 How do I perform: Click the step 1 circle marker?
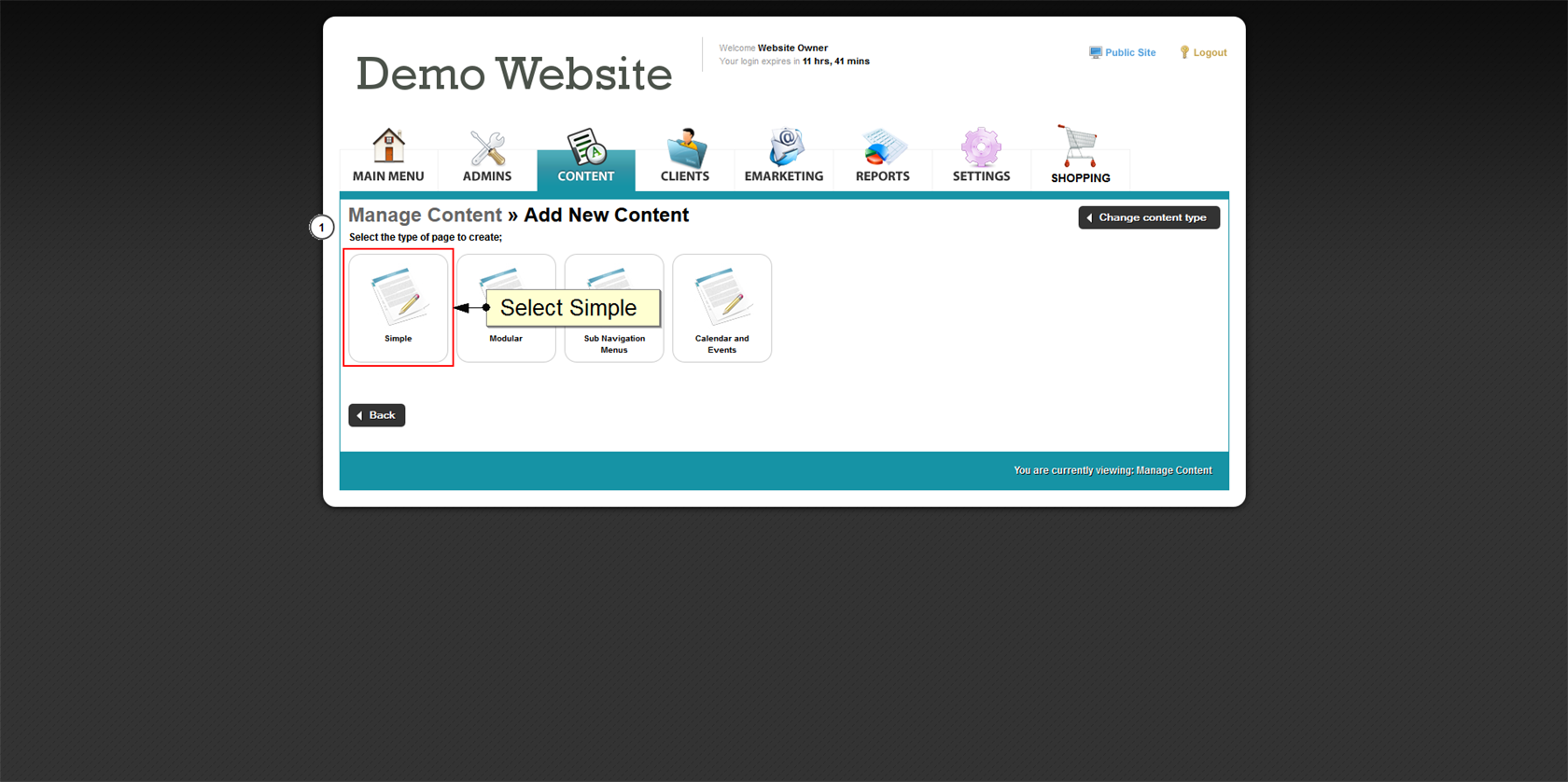[322, 228]
